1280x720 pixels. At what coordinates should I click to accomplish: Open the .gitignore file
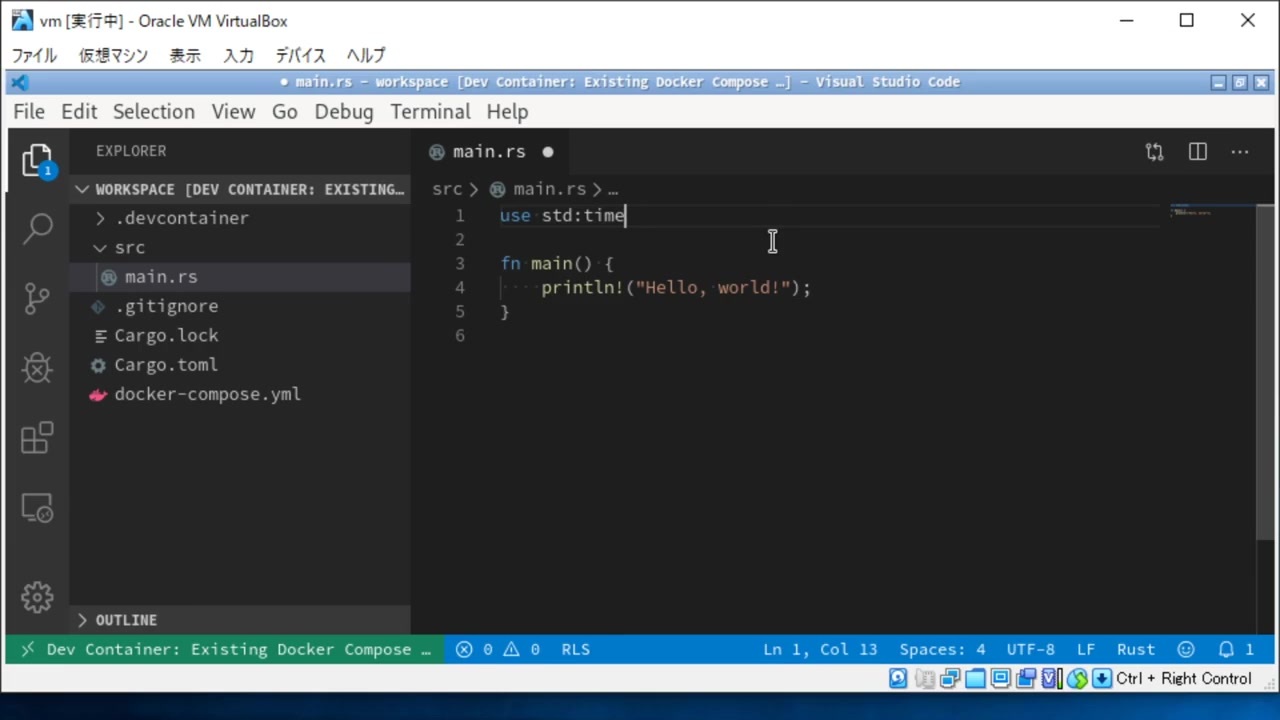coord(240,306)
